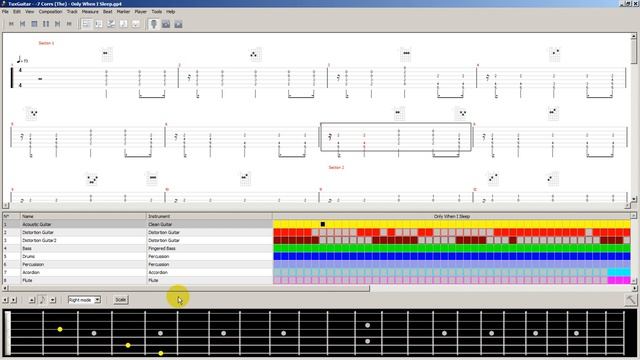This screenshot has height=360, width=640.
Task: Click the note duration icon in fretboard bar
Action: point(42,300)
